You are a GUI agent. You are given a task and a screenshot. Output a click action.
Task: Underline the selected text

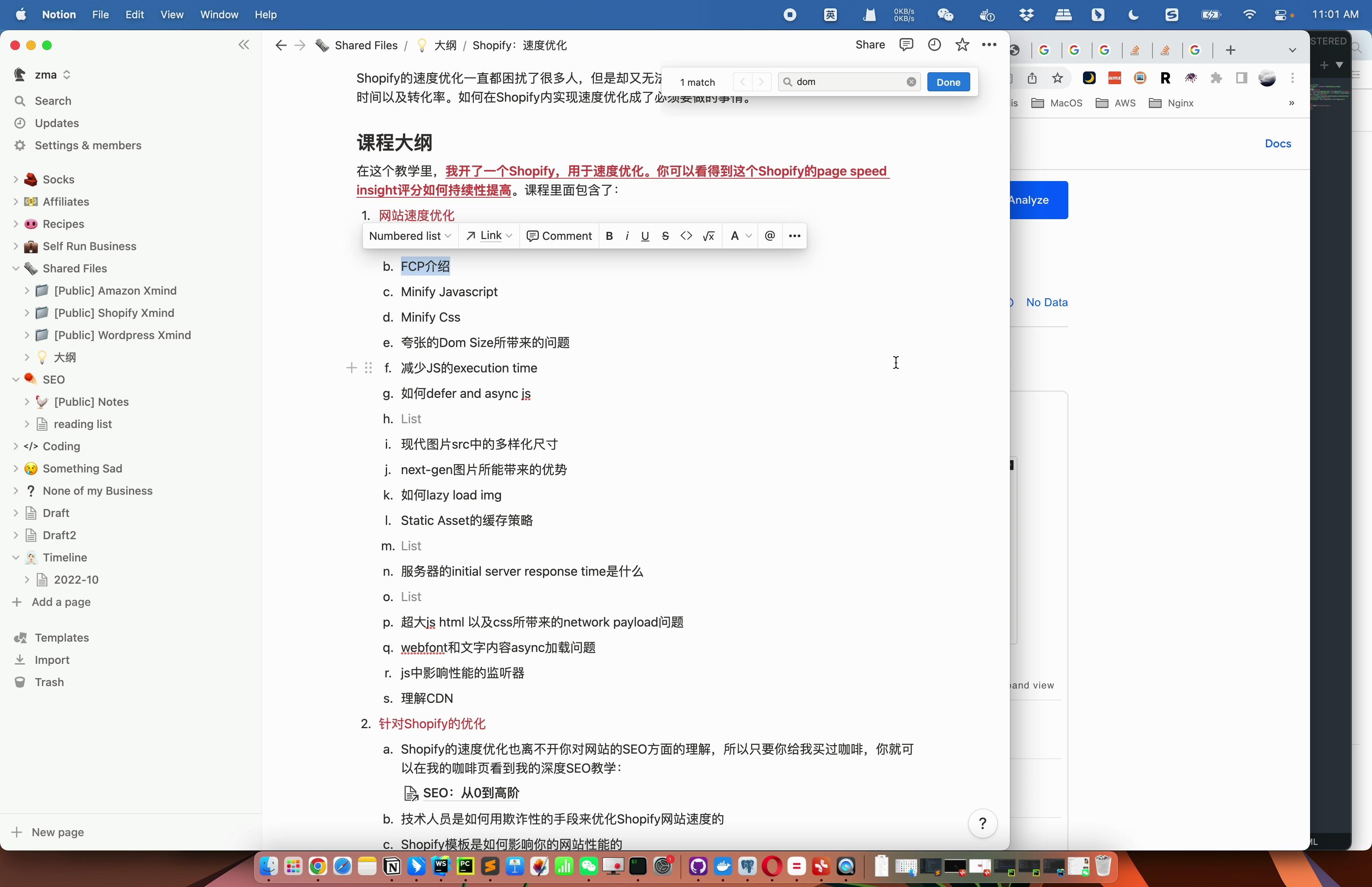coord(645,235)
